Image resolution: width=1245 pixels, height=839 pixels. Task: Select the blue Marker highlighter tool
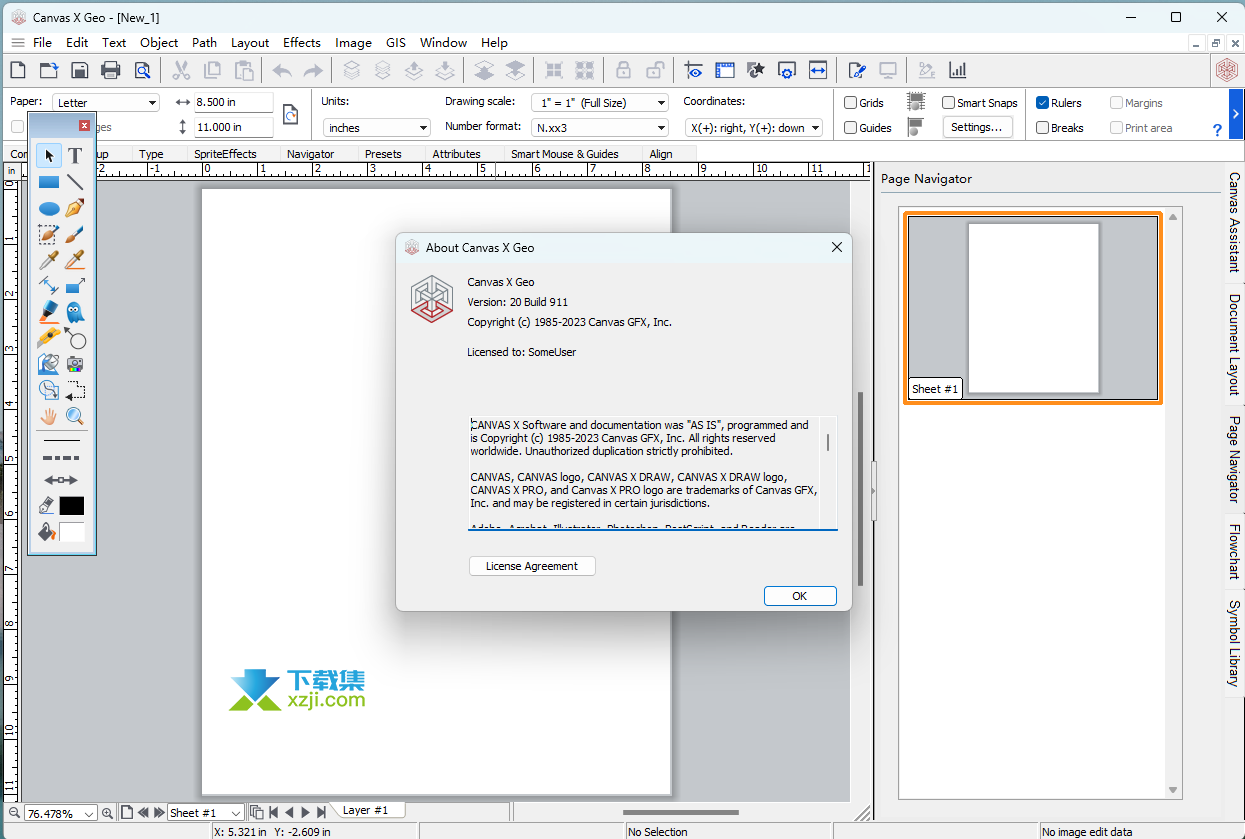pos(49,312)
